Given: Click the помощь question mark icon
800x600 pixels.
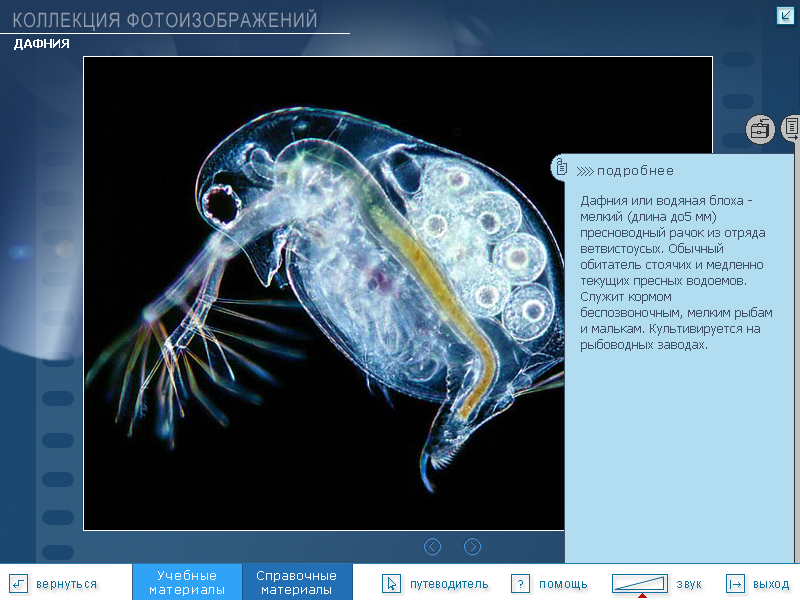Looking at the screenshot, I should tap(520, 583).
